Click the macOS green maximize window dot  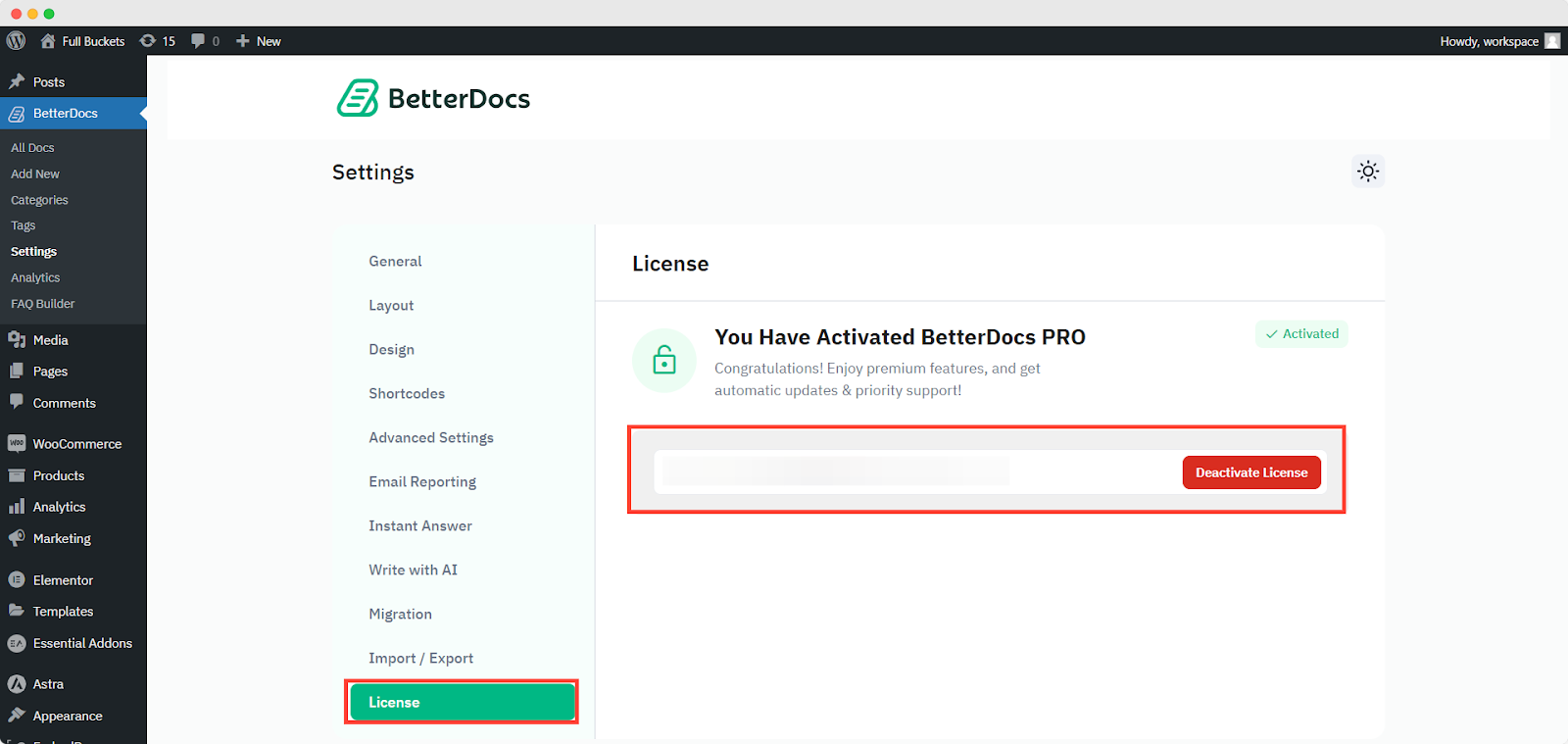coord(49,14)
